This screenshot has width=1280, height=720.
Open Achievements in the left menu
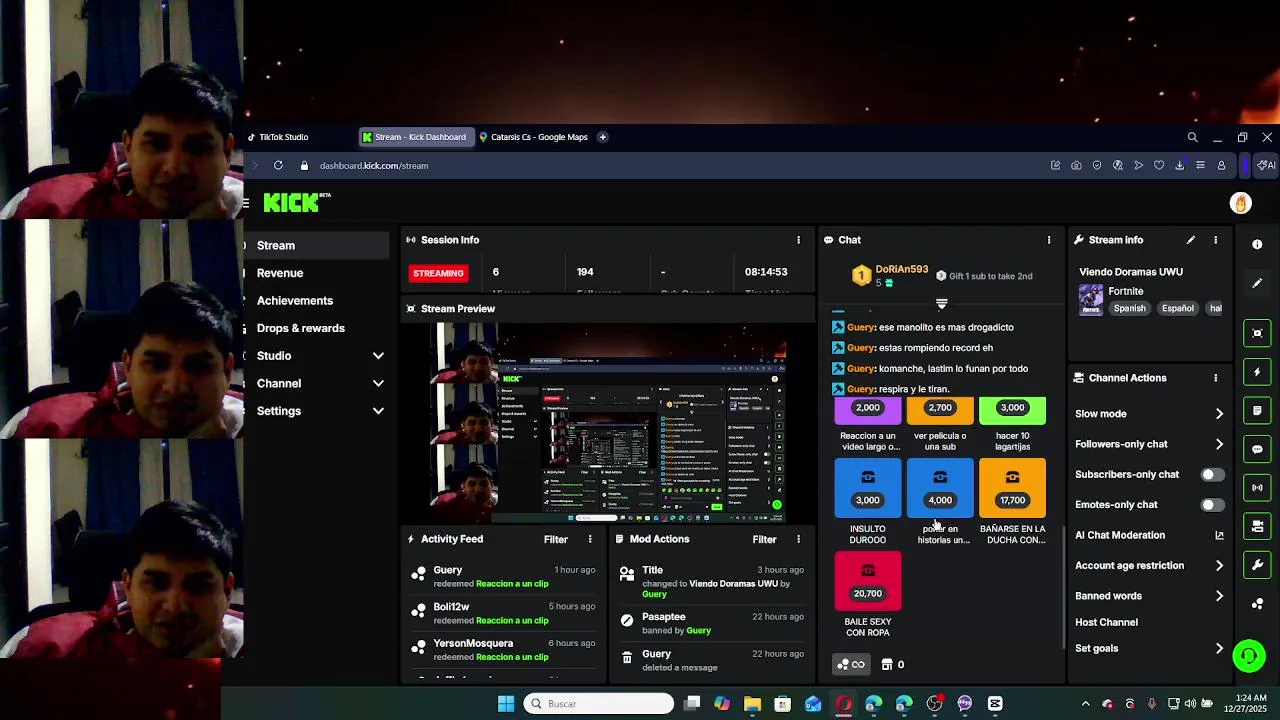295,300
